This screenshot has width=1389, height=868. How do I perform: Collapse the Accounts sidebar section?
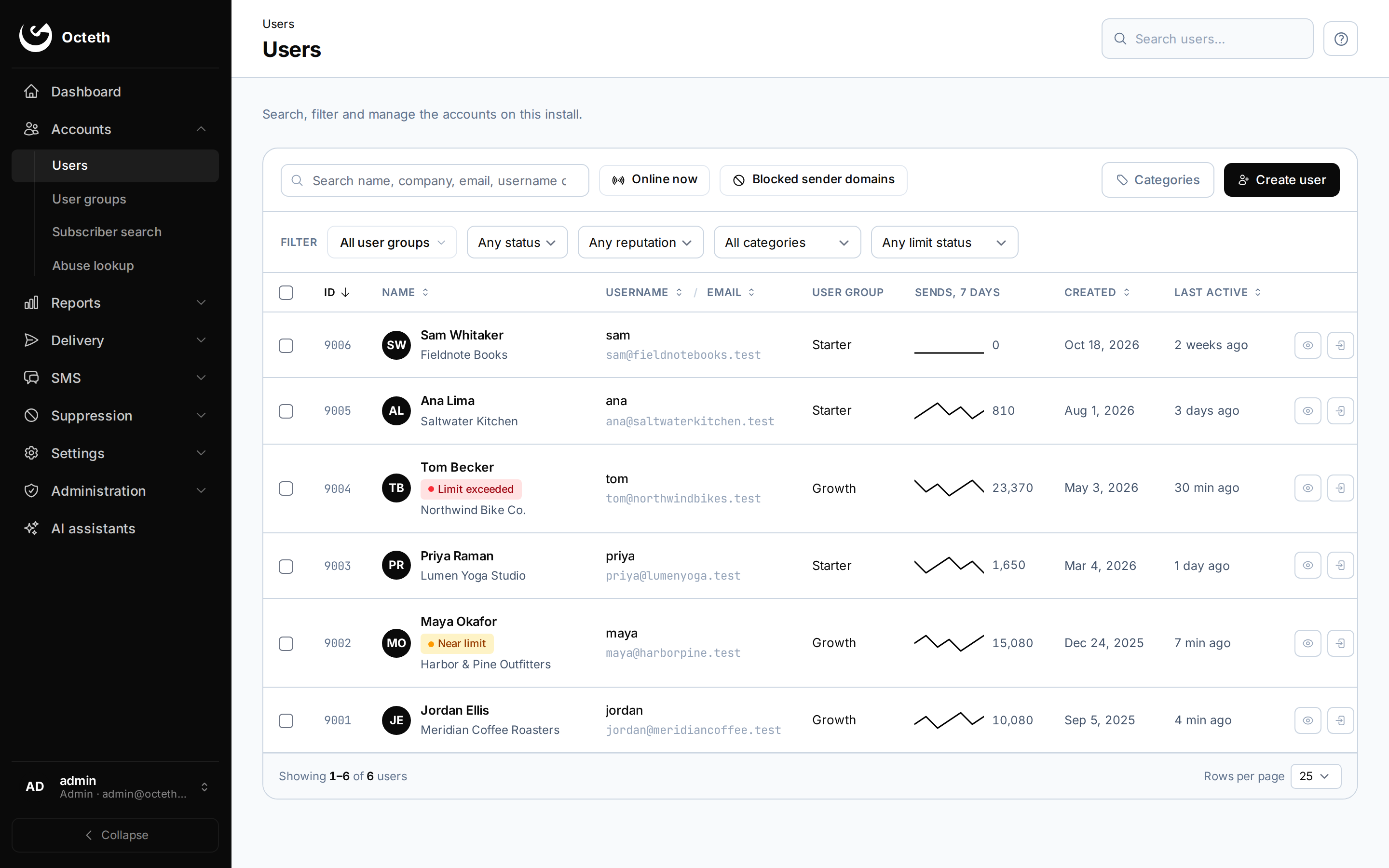[115, 129]
